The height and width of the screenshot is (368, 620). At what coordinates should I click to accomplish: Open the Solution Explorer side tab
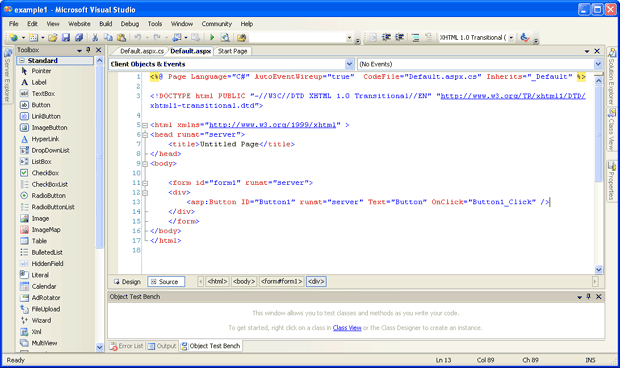(611, 78)
